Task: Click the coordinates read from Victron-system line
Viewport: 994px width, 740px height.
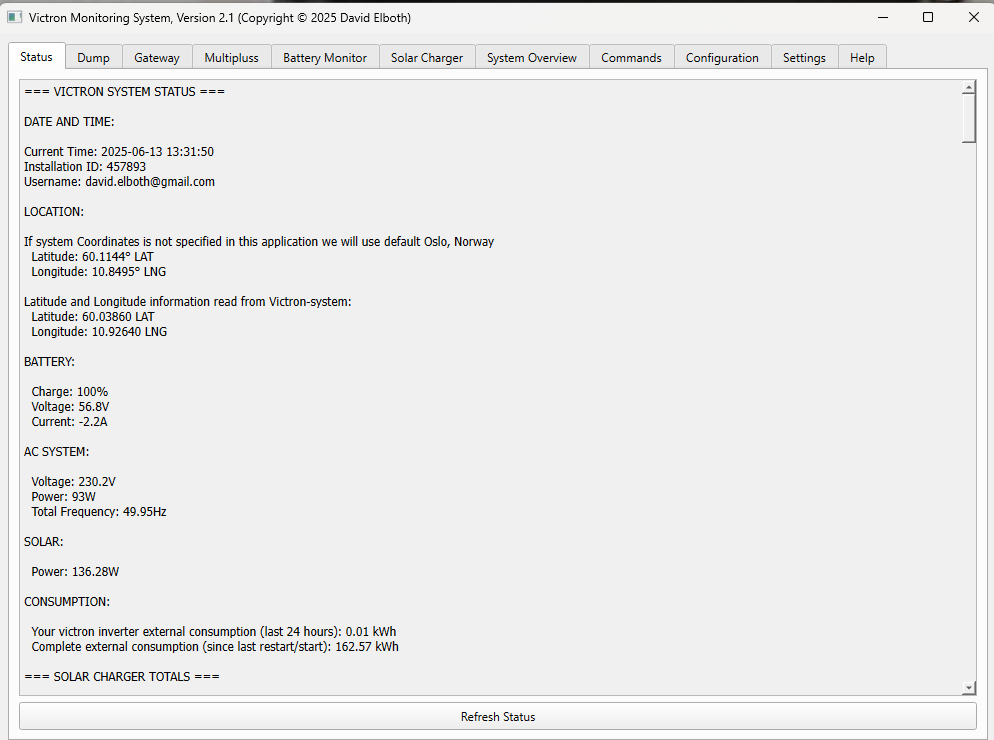Action: pos(188,302)
